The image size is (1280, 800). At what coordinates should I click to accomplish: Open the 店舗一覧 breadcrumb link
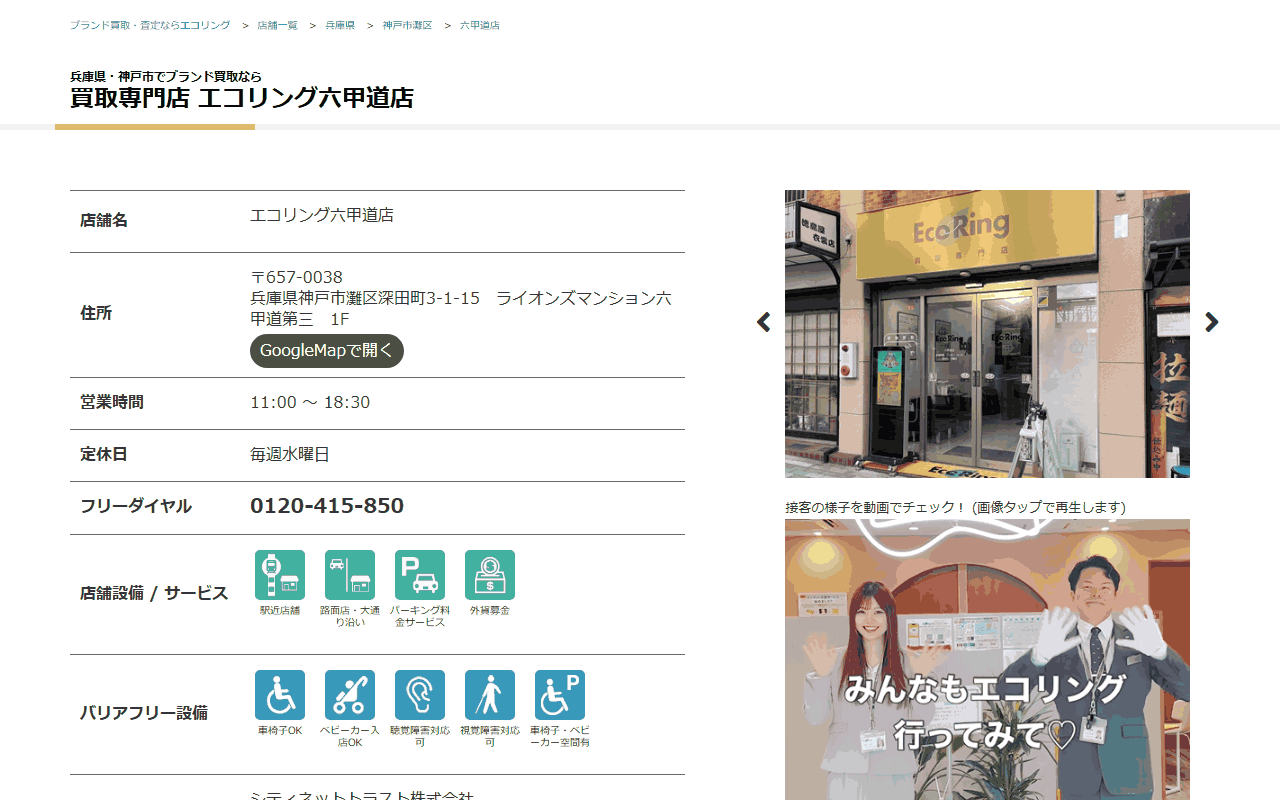pos(277,25)
